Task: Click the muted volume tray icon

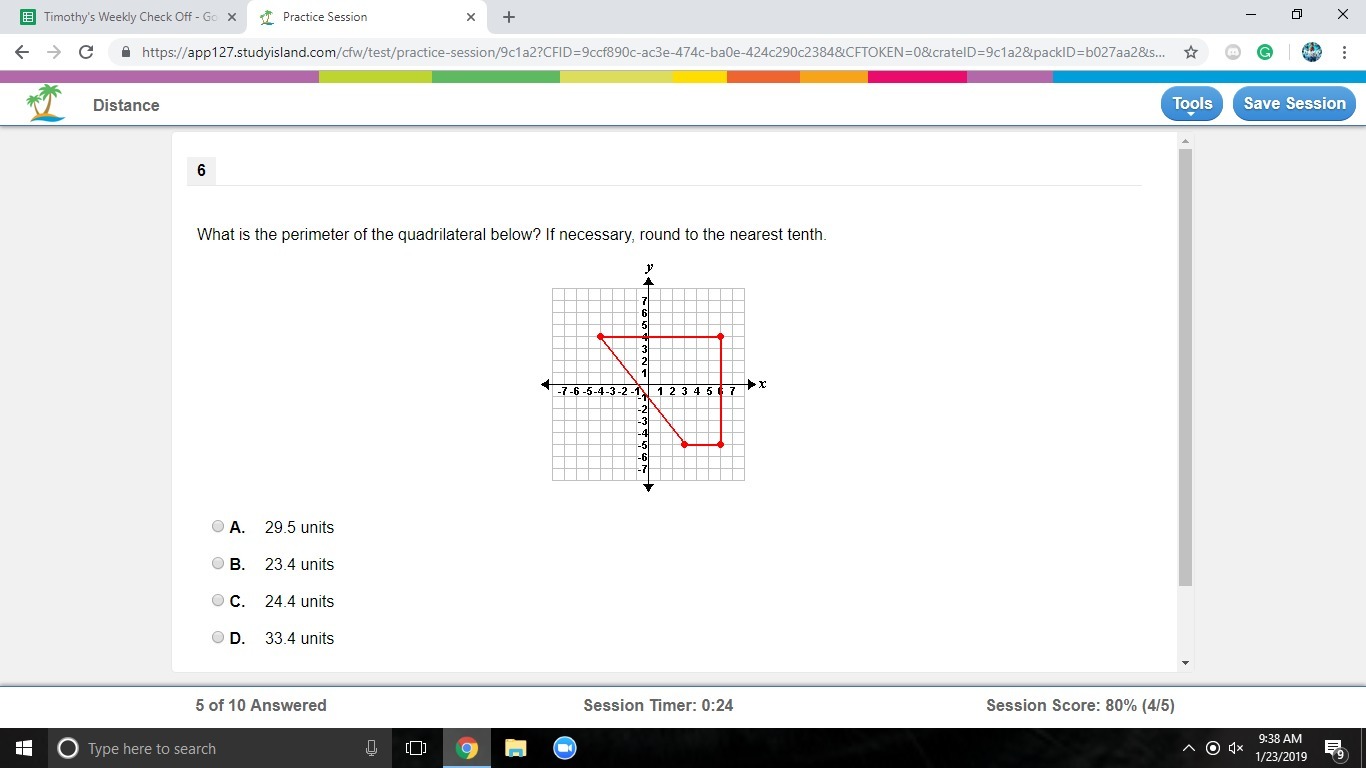Action: [1236, 748]
